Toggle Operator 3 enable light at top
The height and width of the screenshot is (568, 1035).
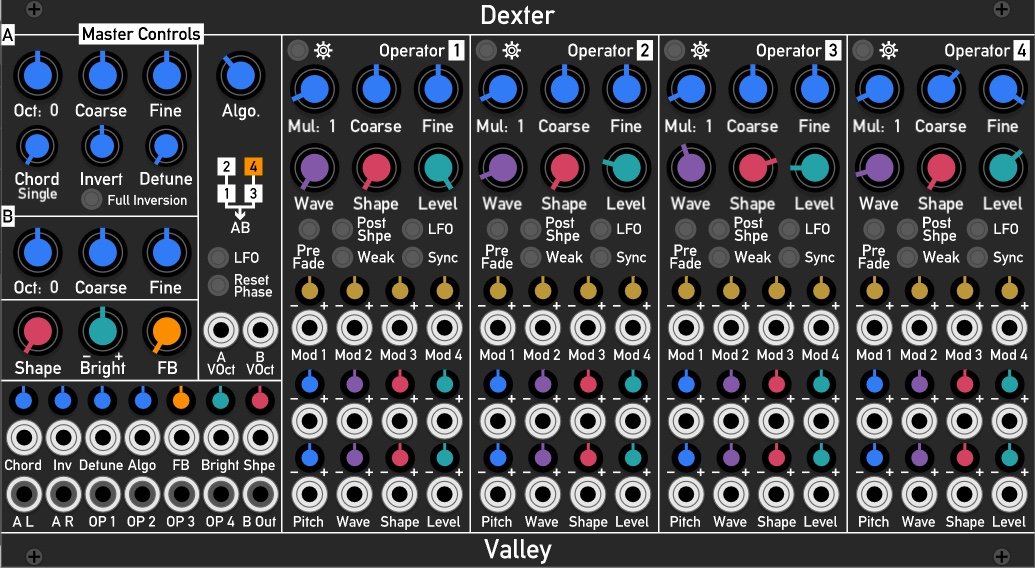coord(675,50)
